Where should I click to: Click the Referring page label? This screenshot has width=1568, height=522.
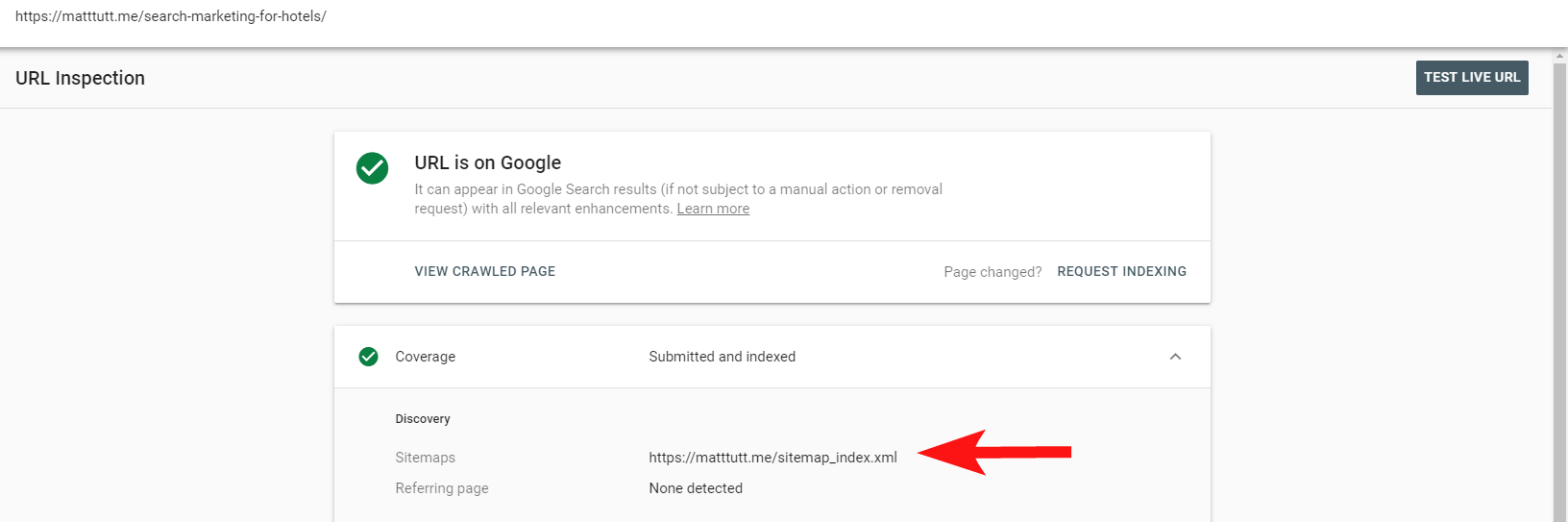[x=441, y=488]
